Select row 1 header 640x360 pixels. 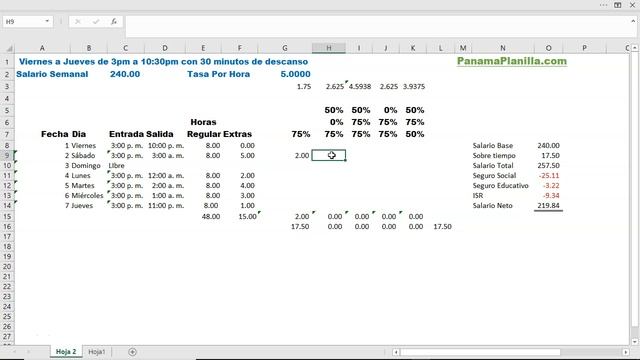(x=7, y=62)
